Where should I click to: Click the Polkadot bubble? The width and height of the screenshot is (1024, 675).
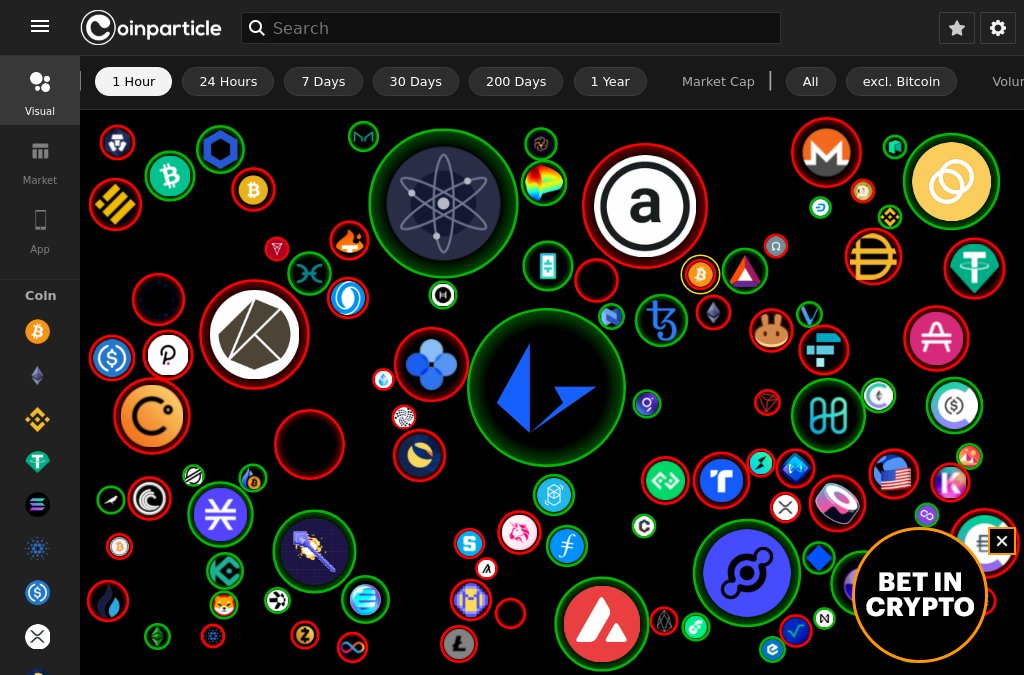point(168,355)
